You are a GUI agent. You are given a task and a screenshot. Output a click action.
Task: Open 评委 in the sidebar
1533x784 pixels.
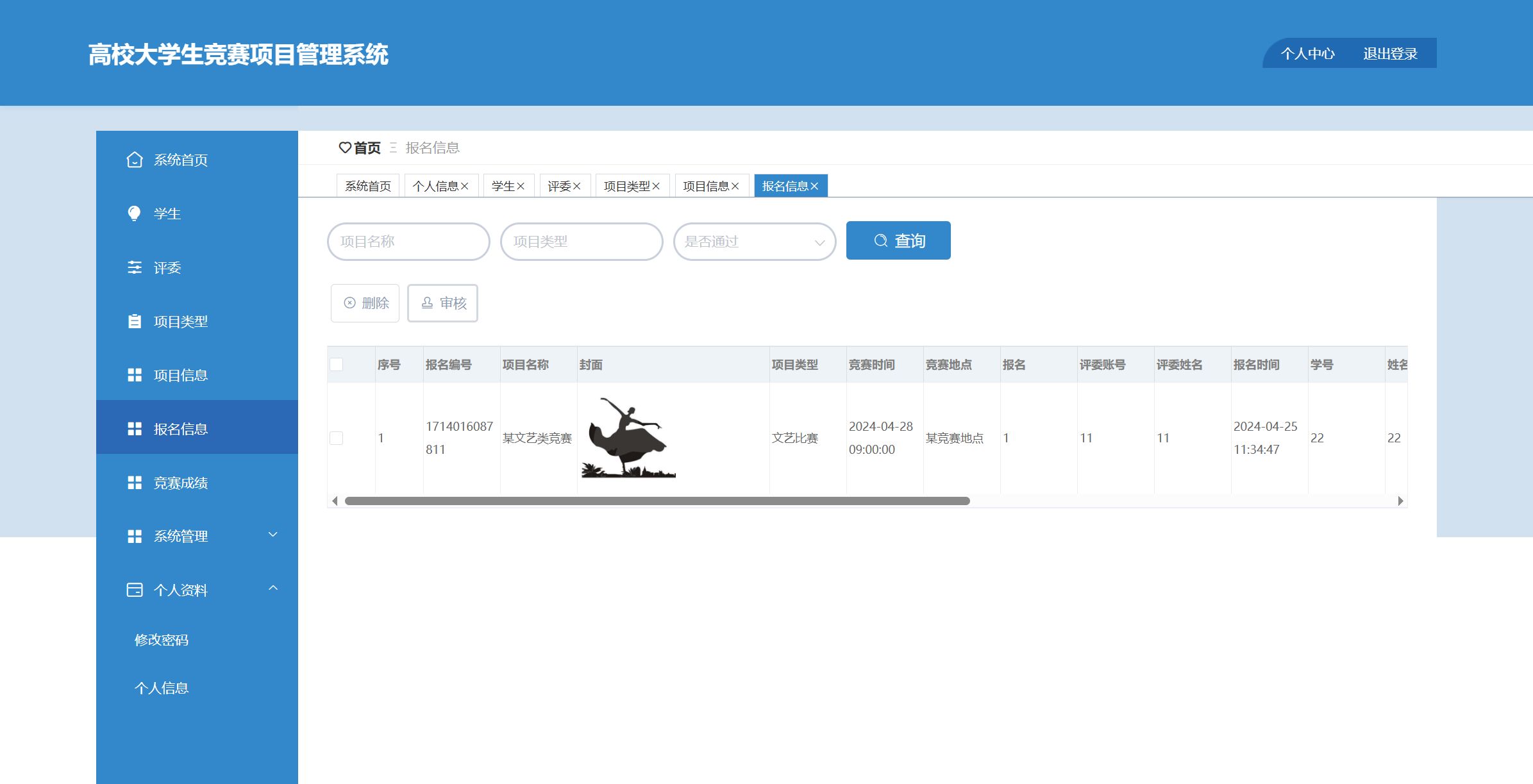pos(197,267)
